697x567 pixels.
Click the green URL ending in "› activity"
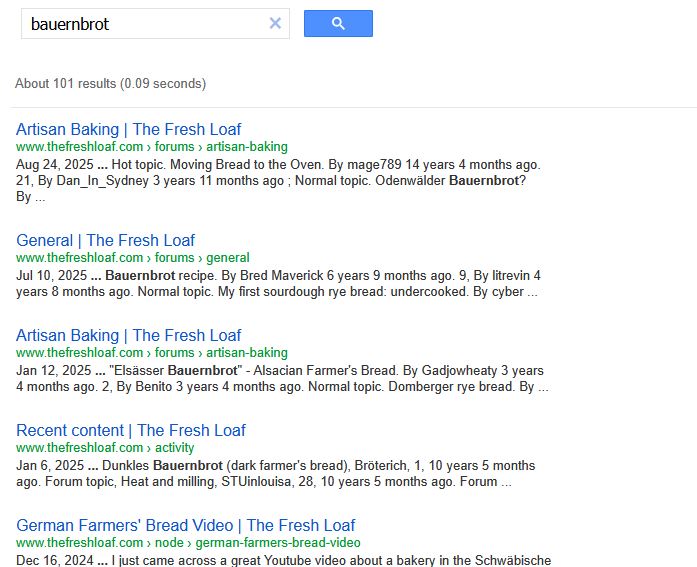coord(105,447)
